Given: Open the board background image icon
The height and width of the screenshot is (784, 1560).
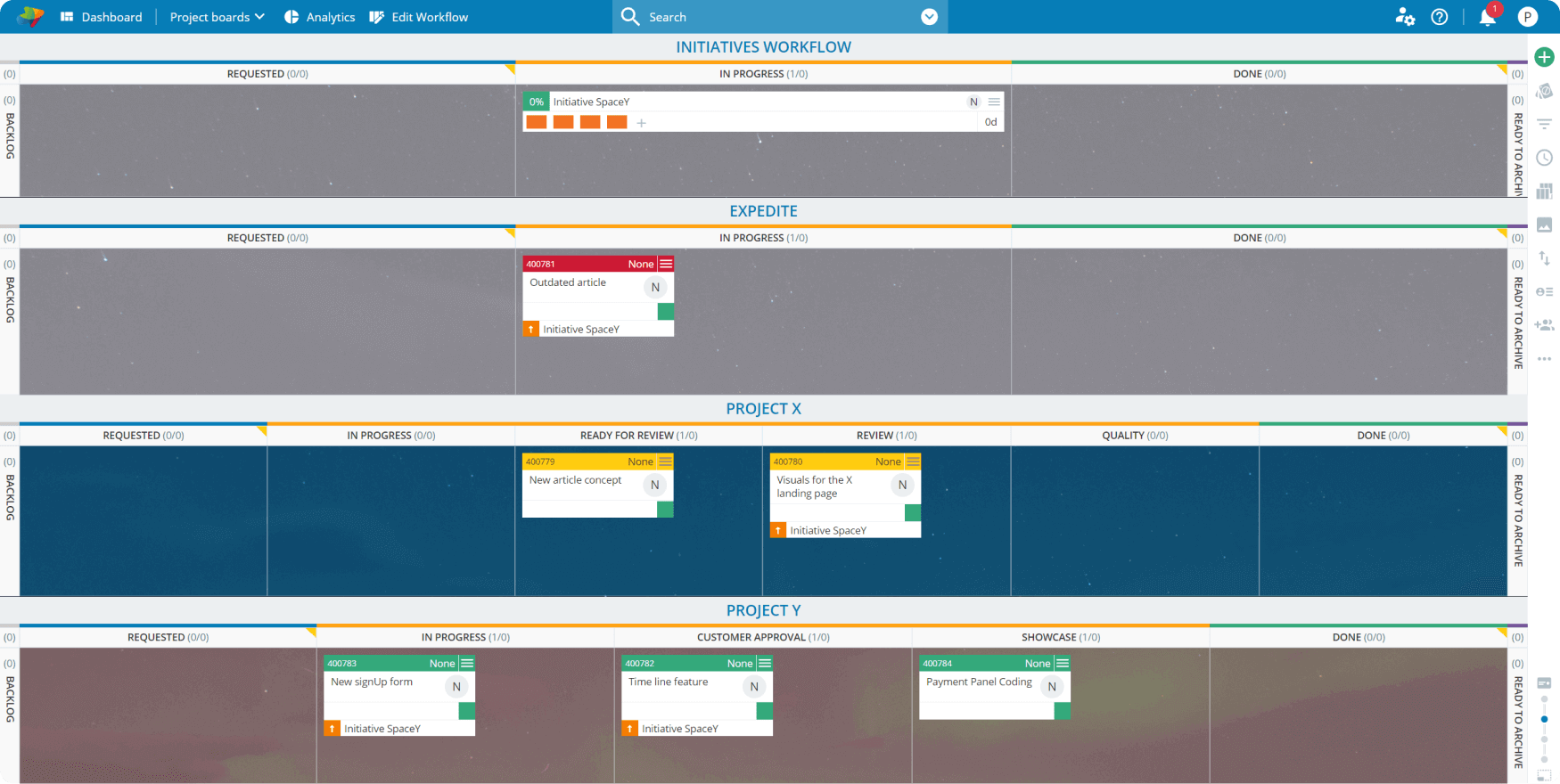Looking at the screenshot, I should coord(1544,225).
